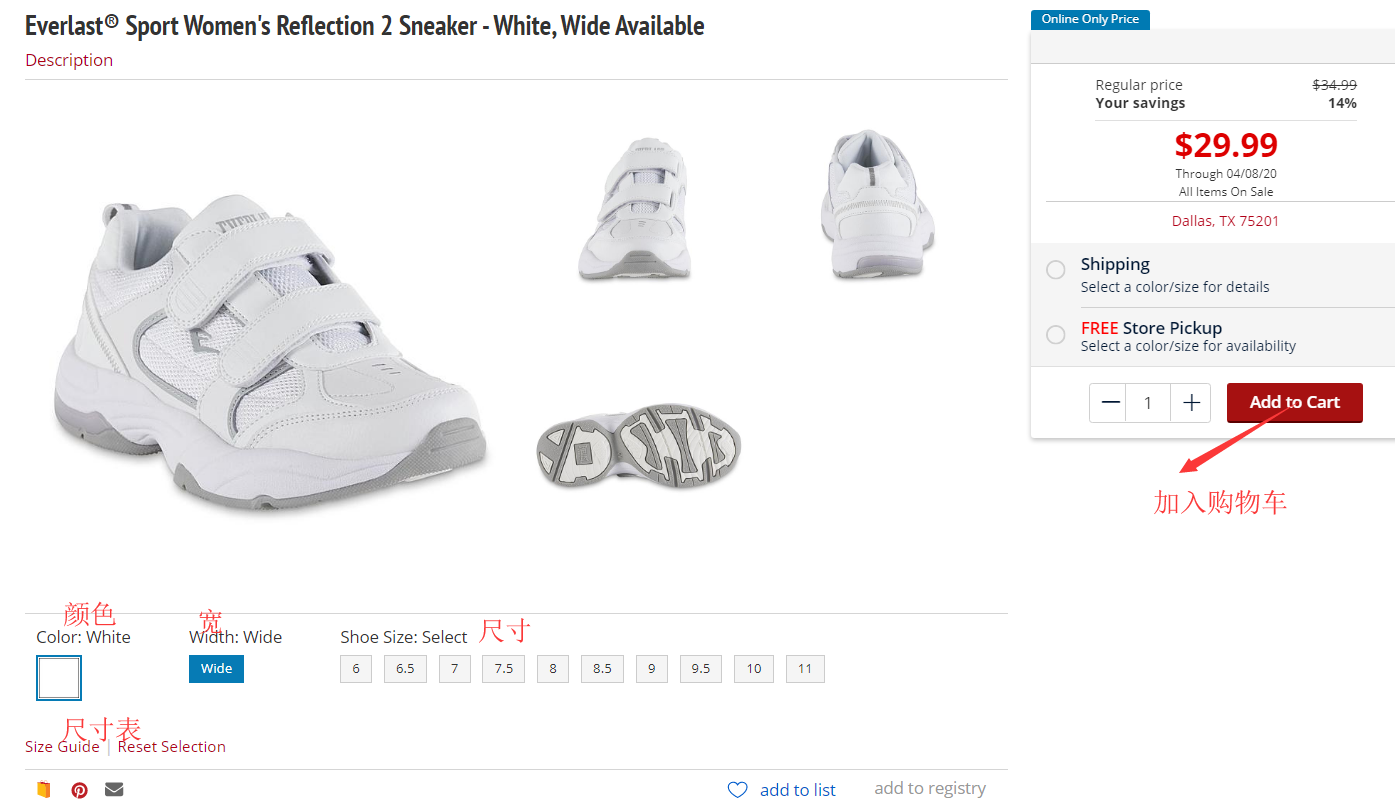Click the email share envelope icon
Screen dimensions: 1395x804
click(x=114, y=790)
